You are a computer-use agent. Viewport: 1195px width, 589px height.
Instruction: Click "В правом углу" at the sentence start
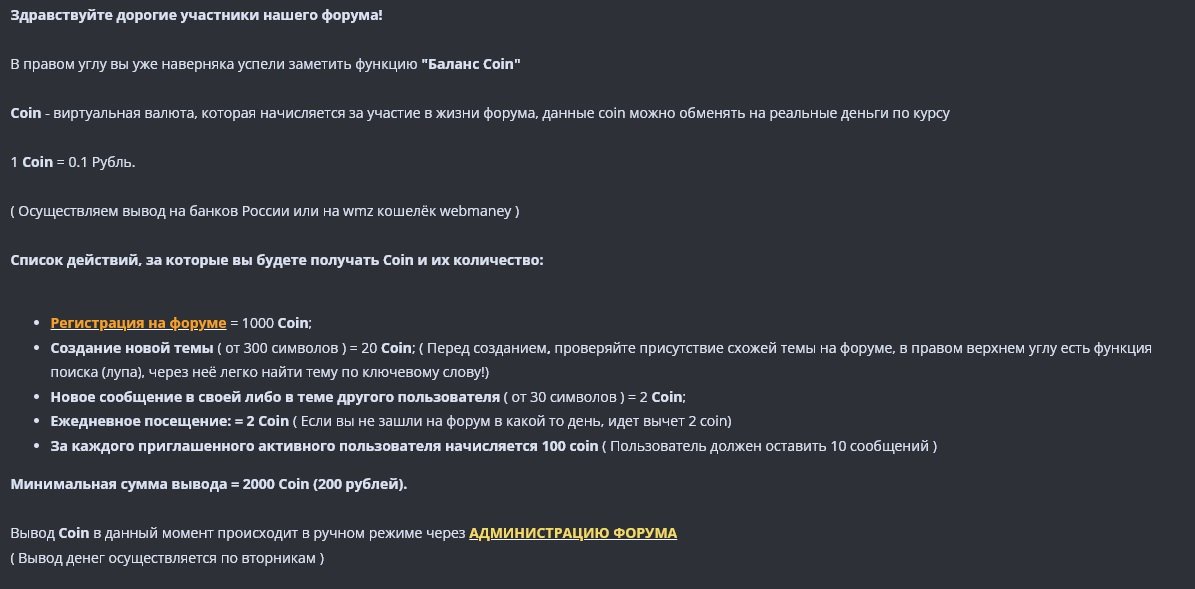[56, 64]
